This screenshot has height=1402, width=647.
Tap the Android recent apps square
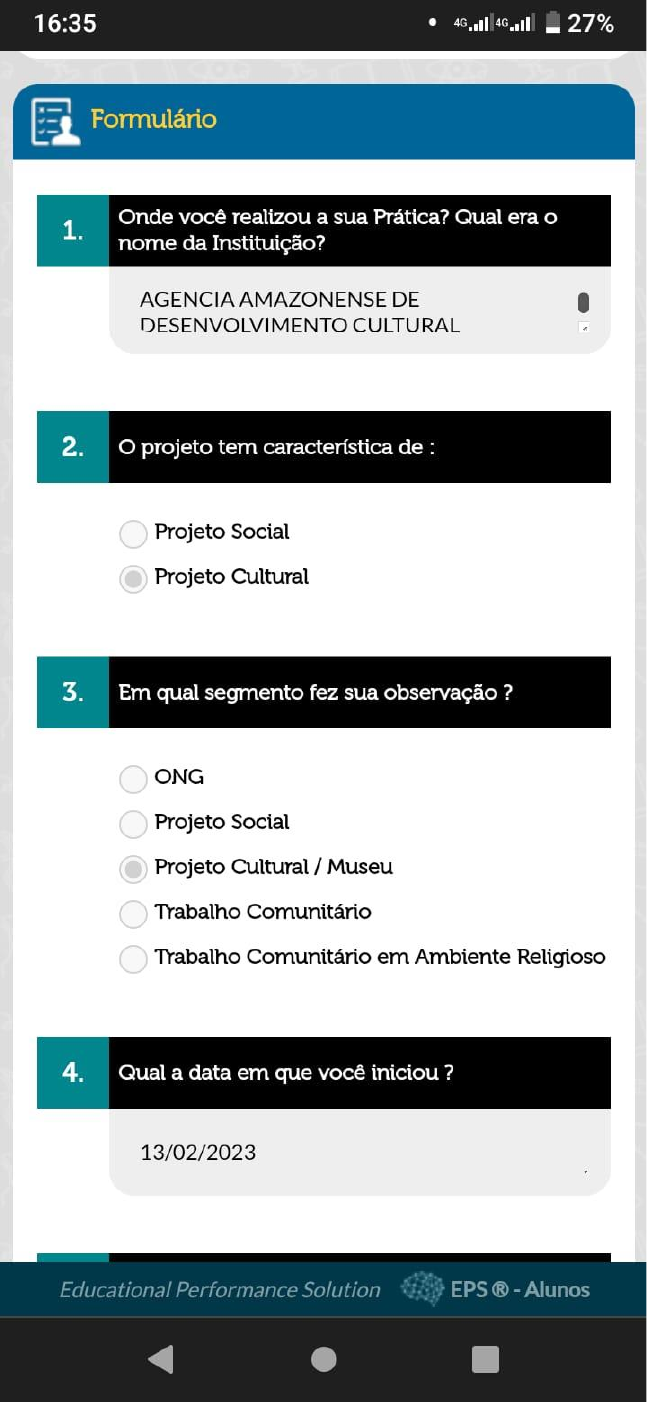click(x=485, y=1359)
